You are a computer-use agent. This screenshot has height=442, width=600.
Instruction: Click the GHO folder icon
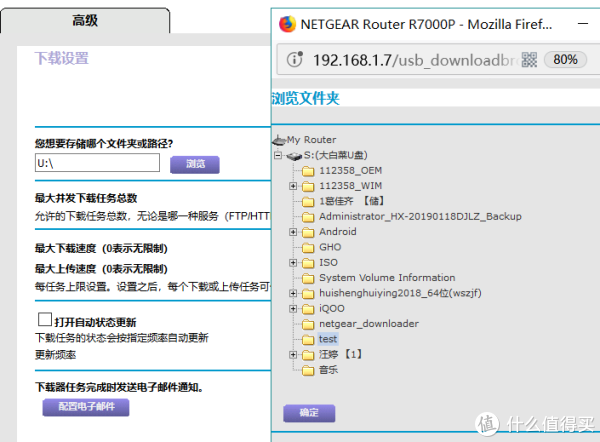308,248
